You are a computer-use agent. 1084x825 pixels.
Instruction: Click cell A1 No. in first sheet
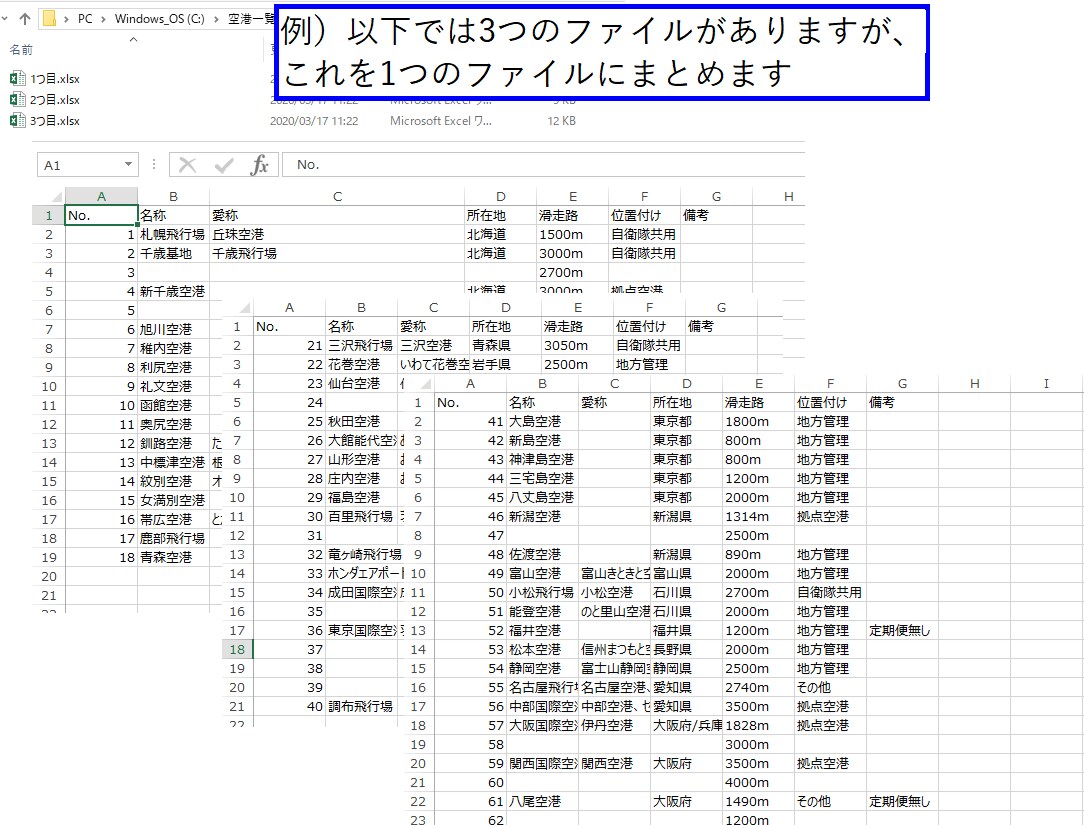click(x=102, y=215)
